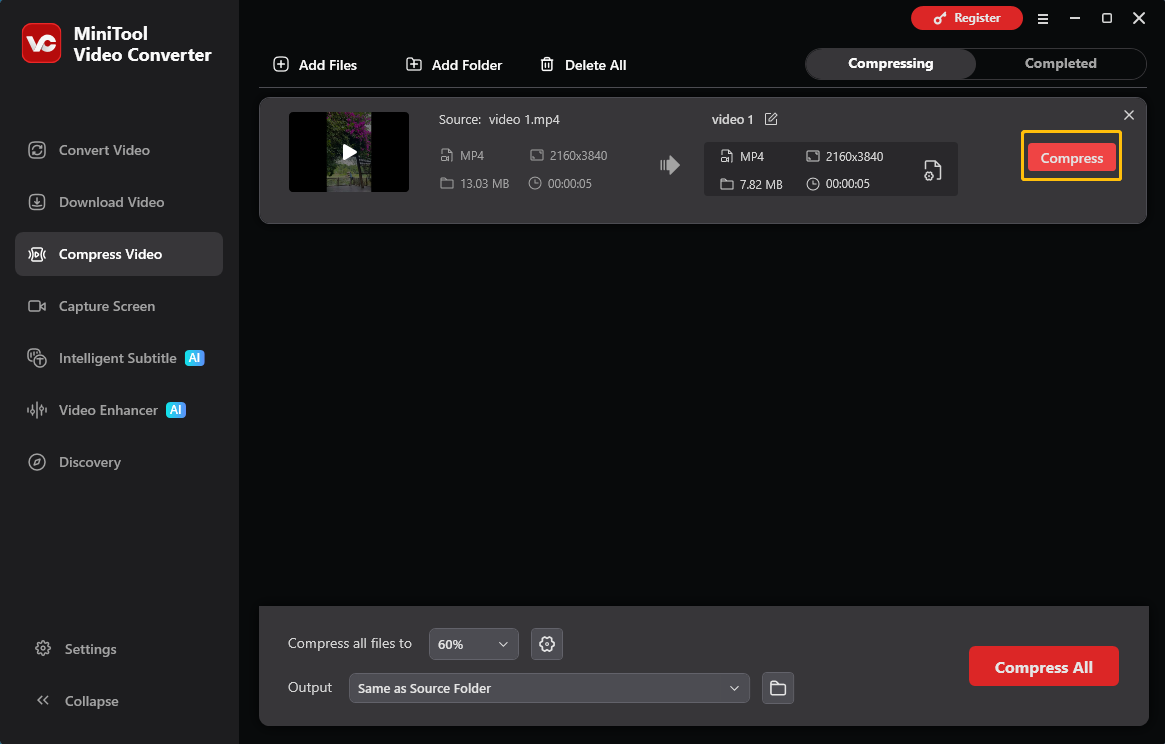Click Delete All to clear the list
Image resolution: width=1165 pixels, height=744 pixels.
click(x=583, y=65)
